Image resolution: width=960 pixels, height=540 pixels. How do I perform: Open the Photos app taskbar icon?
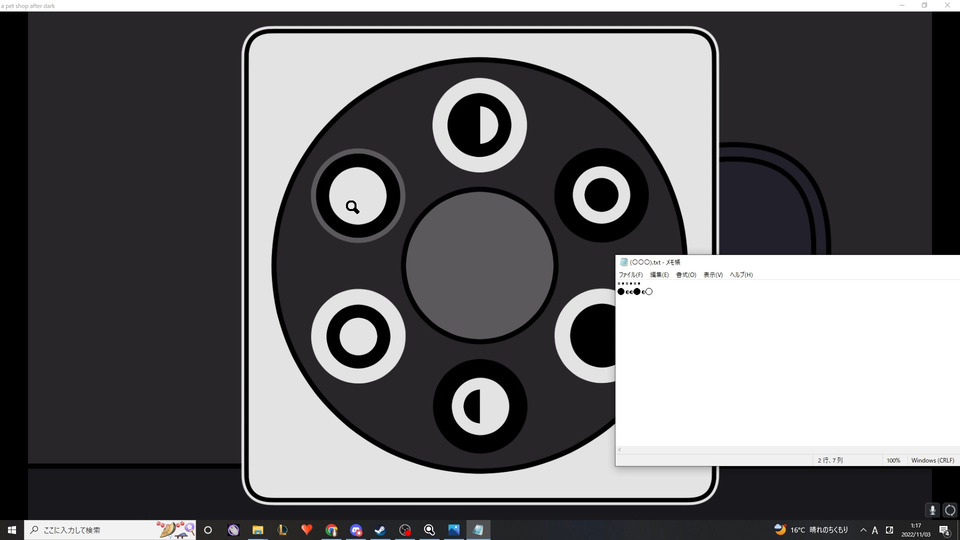pos(454,530)
